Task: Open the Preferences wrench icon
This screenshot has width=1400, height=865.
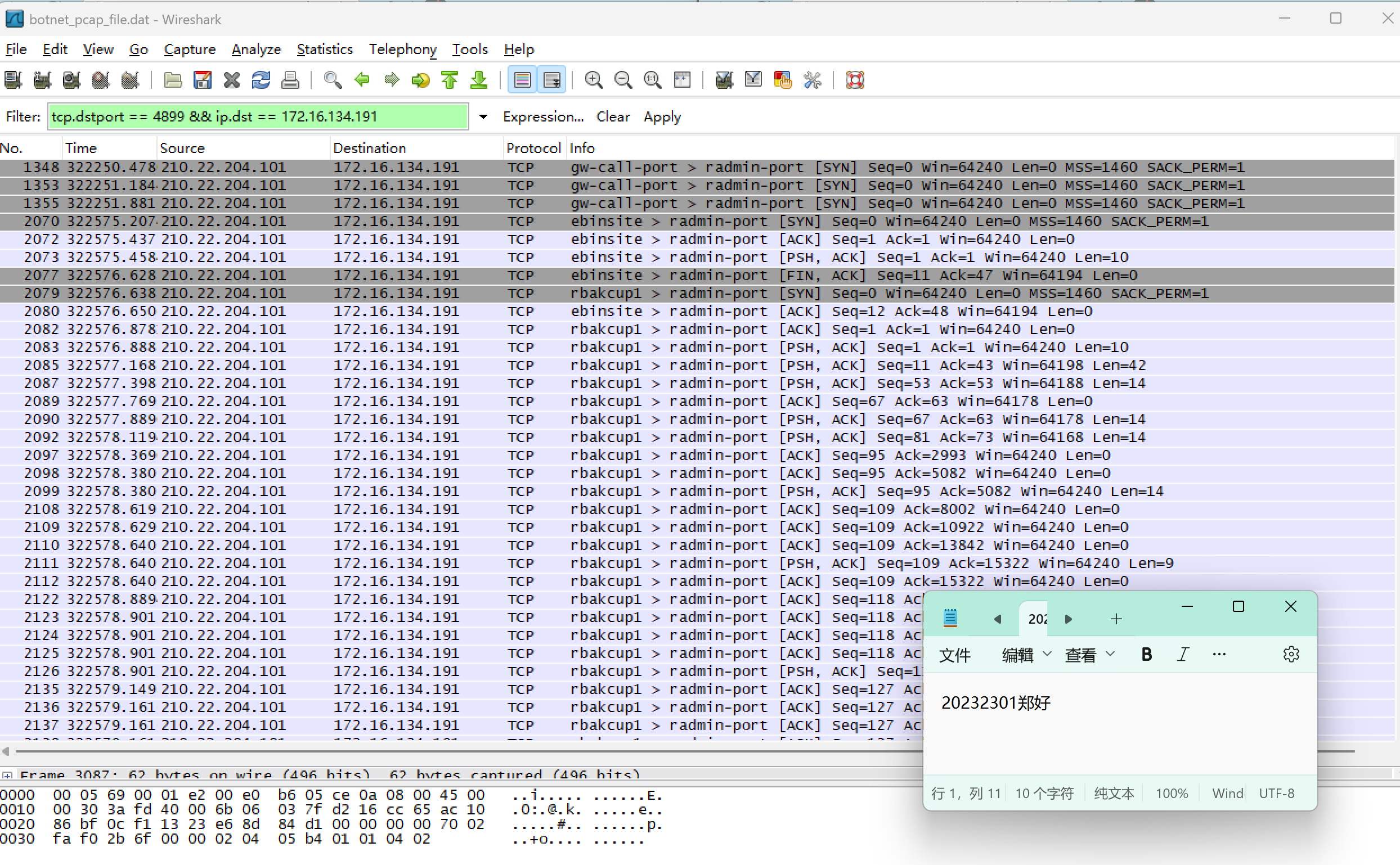Action: pos(812,80)
